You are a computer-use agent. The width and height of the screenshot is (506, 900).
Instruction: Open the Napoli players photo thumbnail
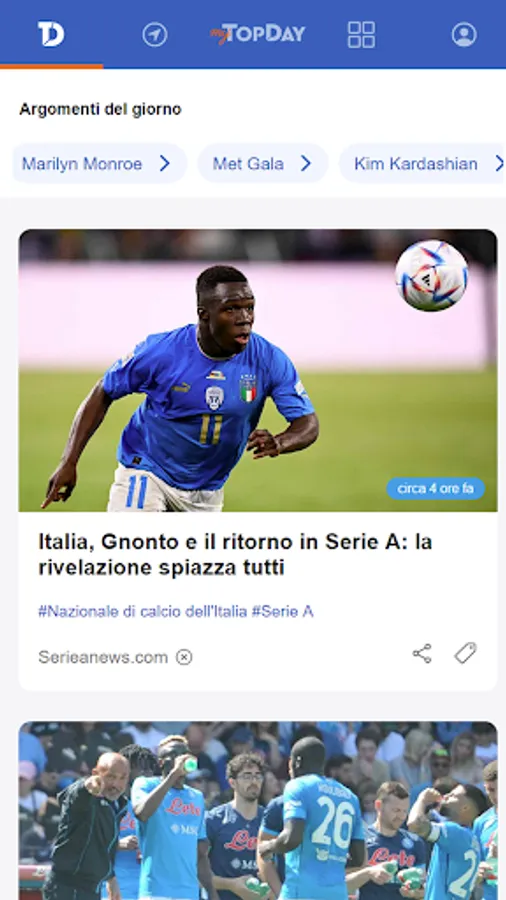(x=258, y=810)
